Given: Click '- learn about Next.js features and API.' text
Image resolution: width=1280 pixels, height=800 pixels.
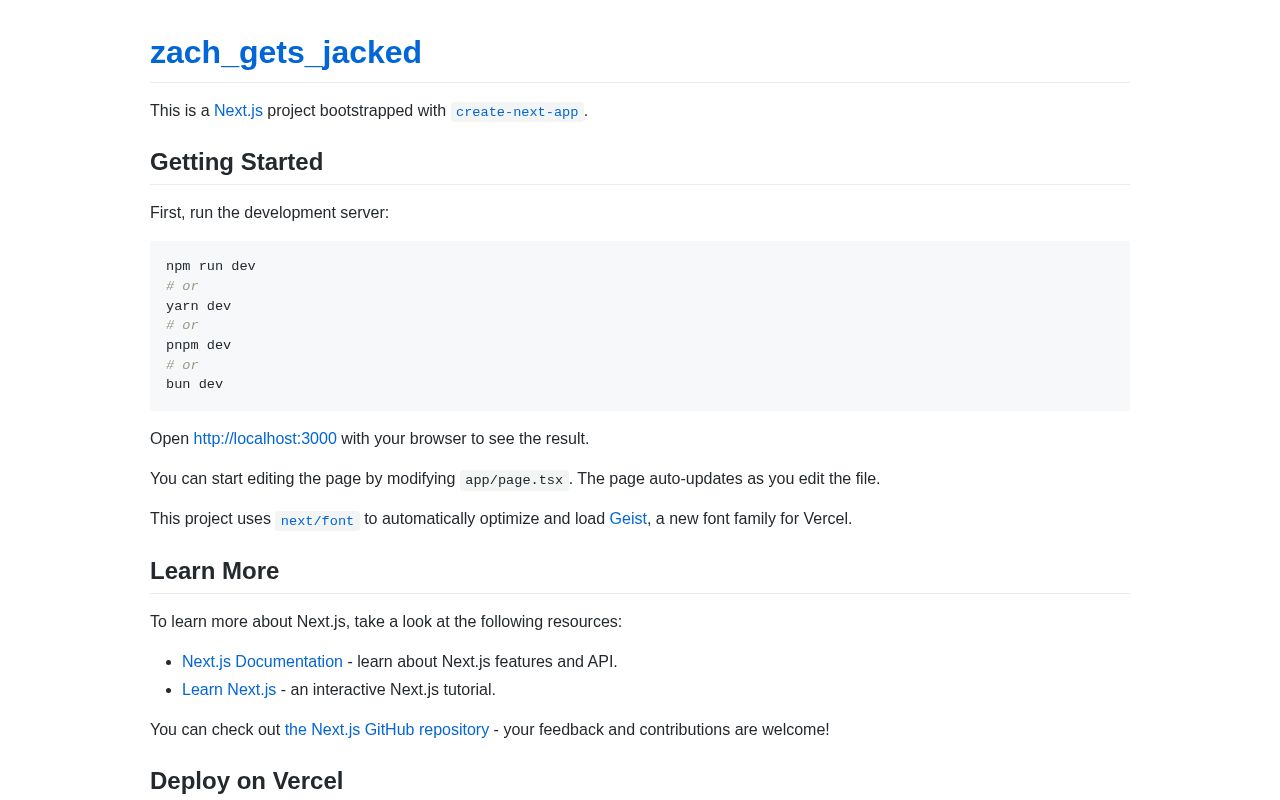Looking at the screenshot, I should (x=482, y=662).
